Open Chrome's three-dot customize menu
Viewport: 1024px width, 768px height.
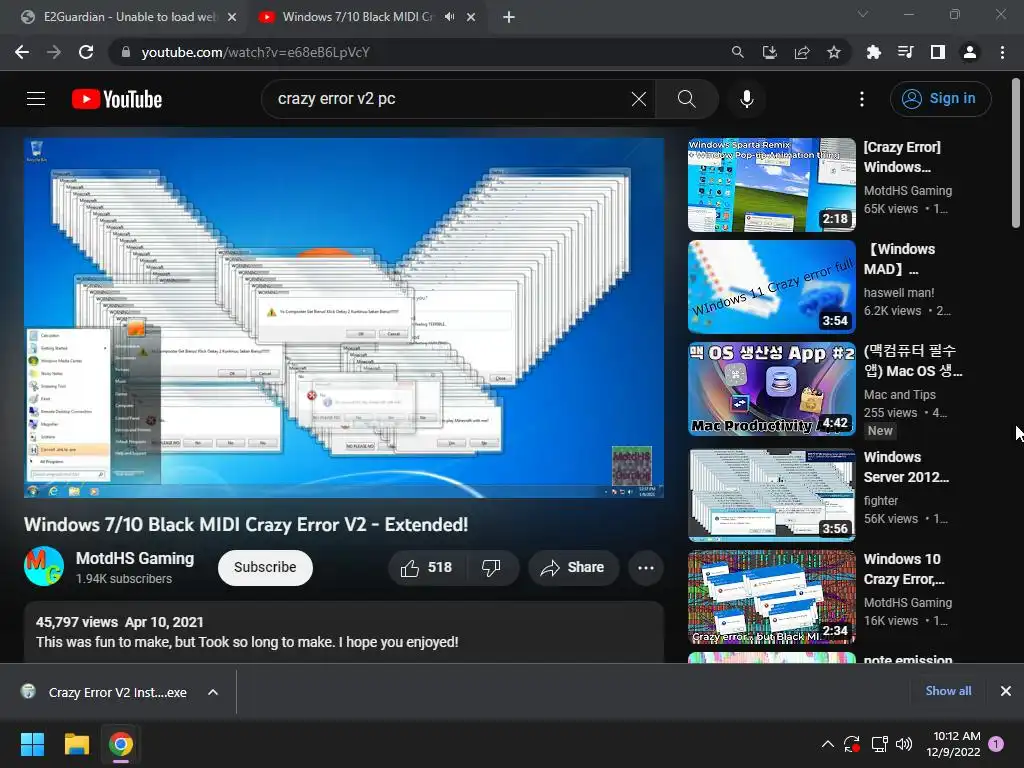click(1002, 52)
